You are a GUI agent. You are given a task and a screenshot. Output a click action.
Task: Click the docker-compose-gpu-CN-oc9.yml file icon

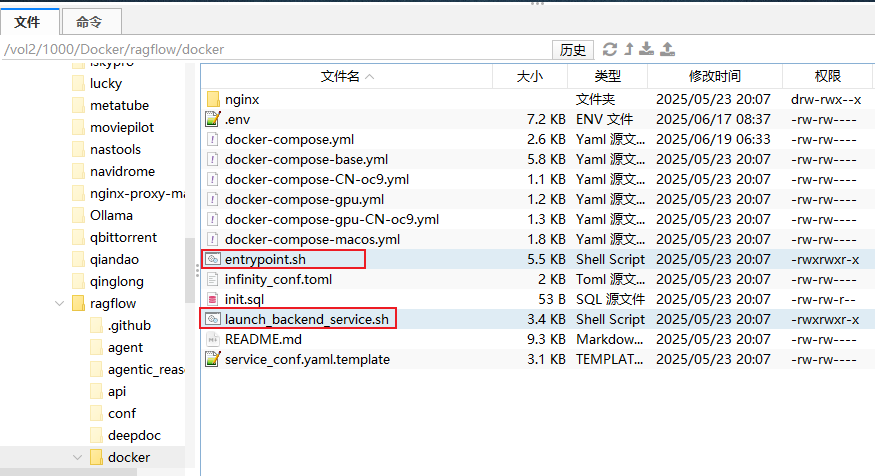point(212,219)
